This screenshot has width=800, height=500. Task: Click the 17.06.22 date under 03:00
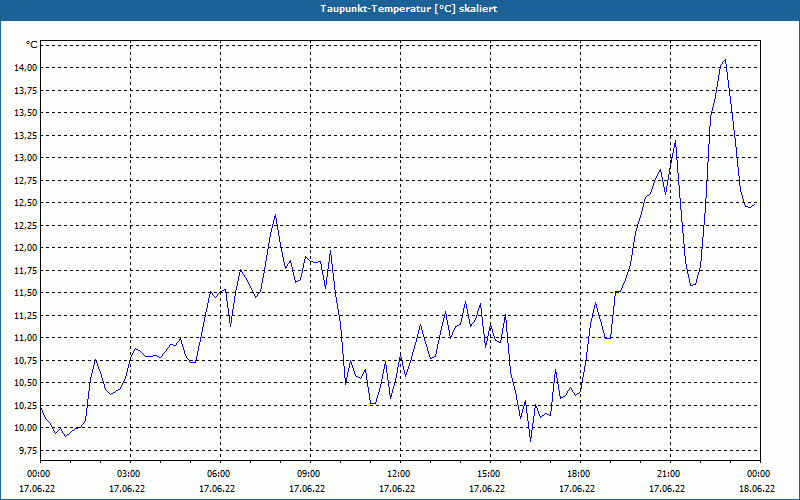click(127, 488)
